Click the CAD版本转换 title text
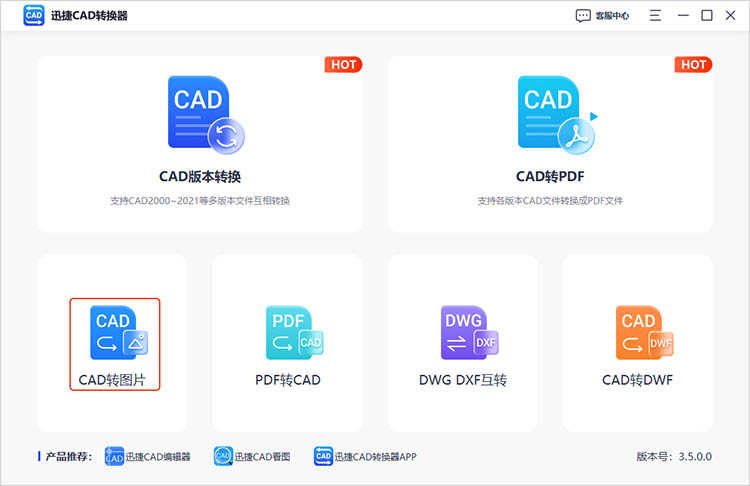The height and width of the screenshot is (486, 750). [200, 177]
